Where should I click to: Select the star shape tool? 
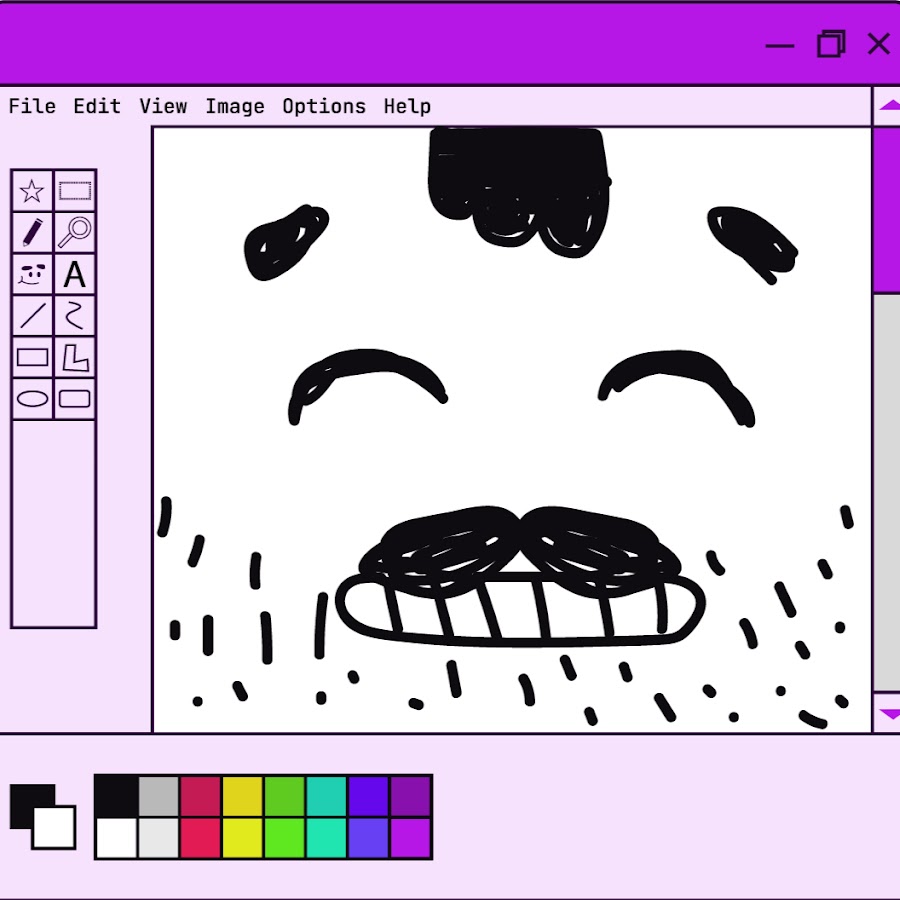coord(32,191)
